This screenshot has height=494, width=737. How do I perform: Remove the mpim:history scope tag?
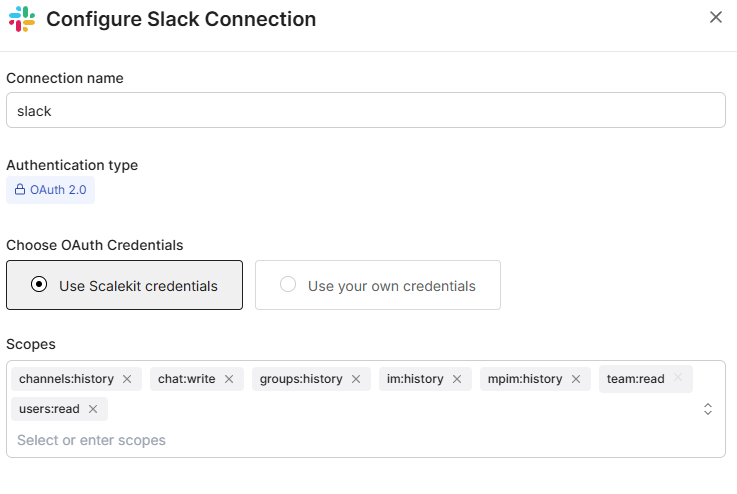[x=576, y=379]
